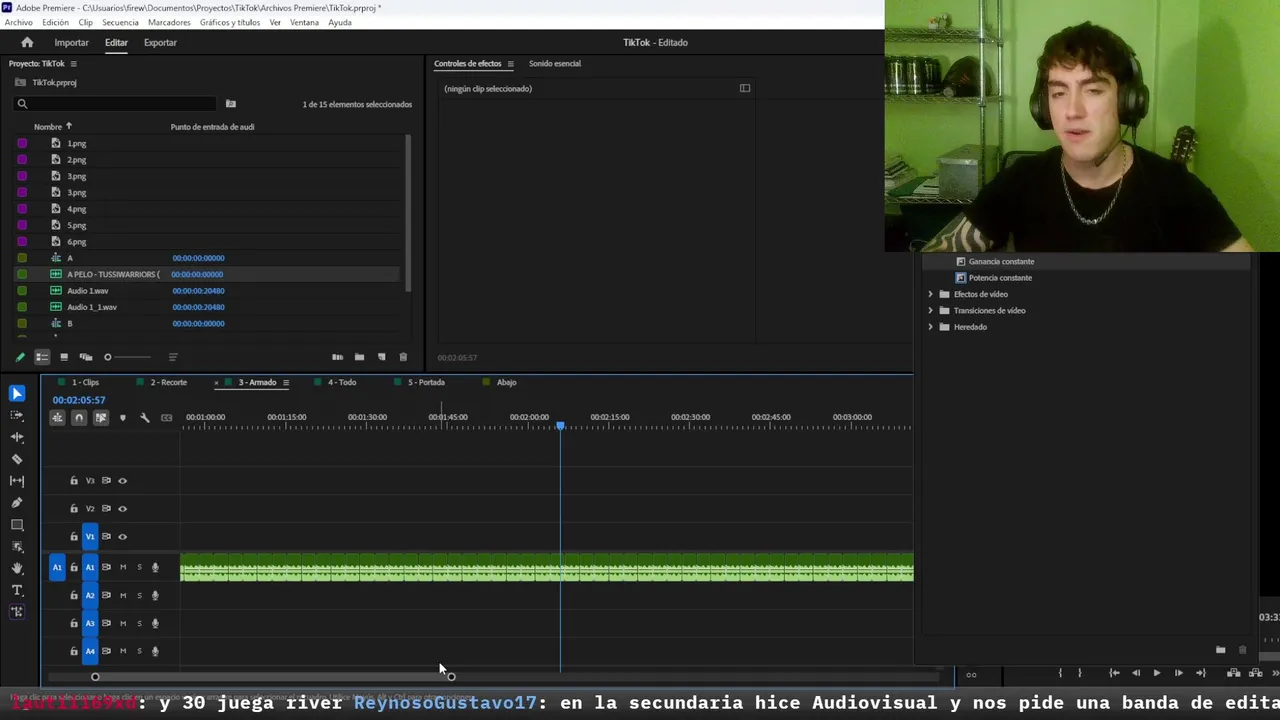1280x720 pixels.
Task: Select Audio 1.wav in project list
Action: (x=88, y=291)
